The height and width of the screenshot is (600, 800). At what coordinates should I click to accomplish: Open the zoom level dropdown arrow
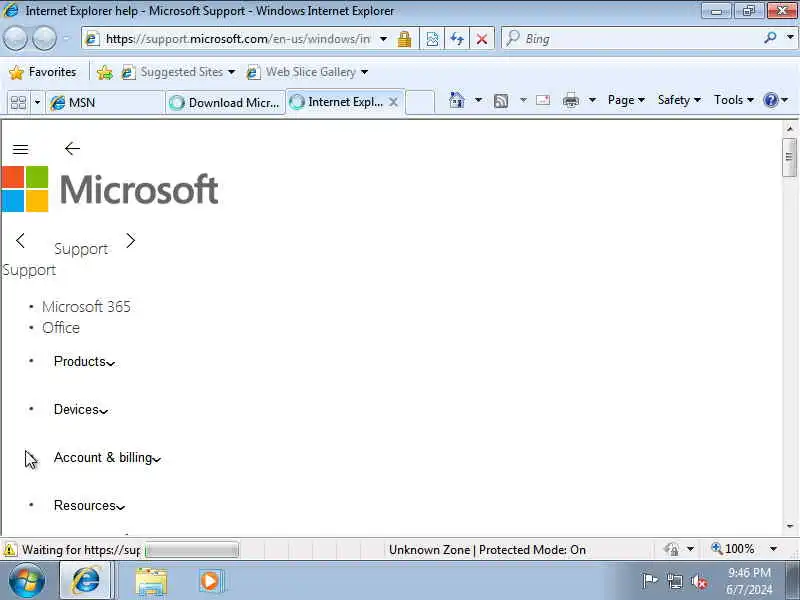click(773, 549)
